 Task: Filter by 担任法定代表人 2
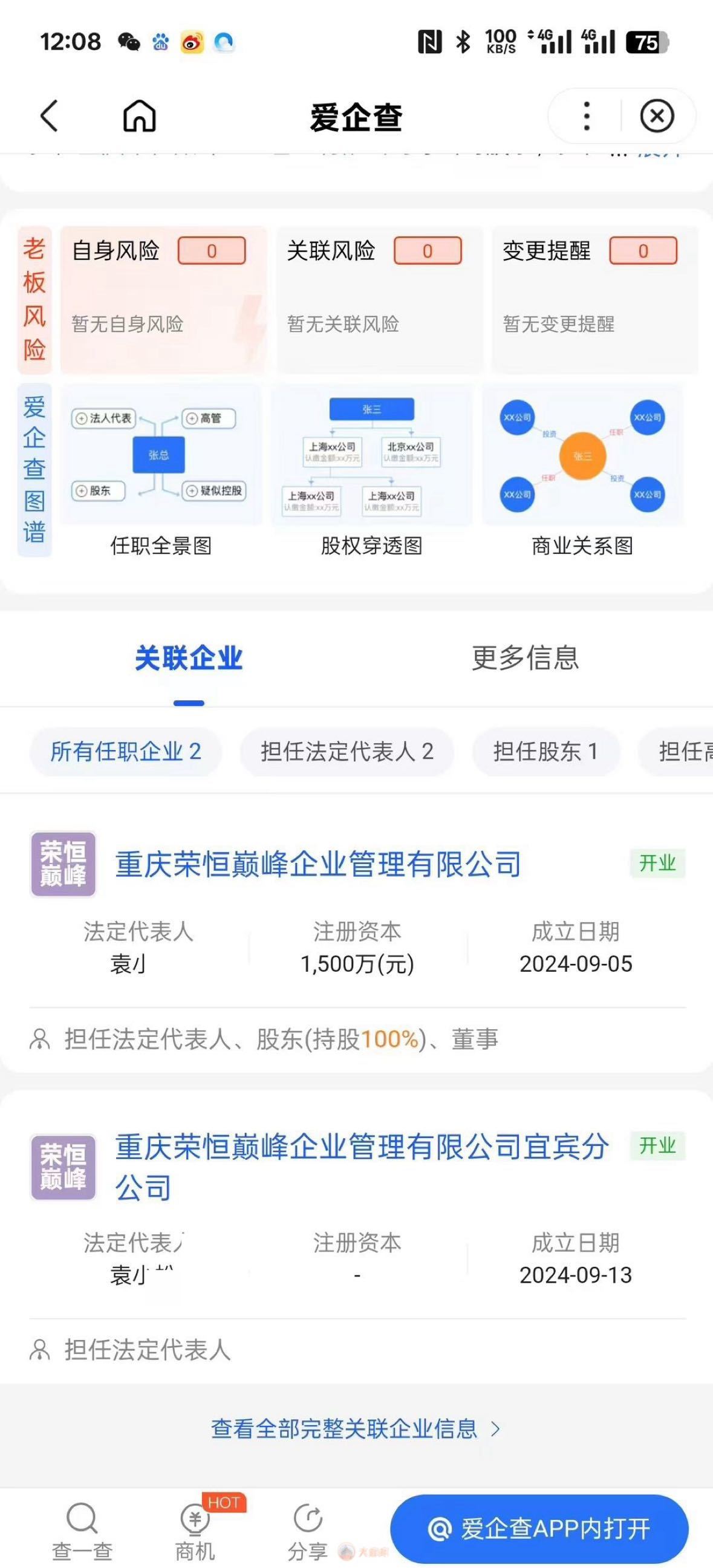pos(347,752)
